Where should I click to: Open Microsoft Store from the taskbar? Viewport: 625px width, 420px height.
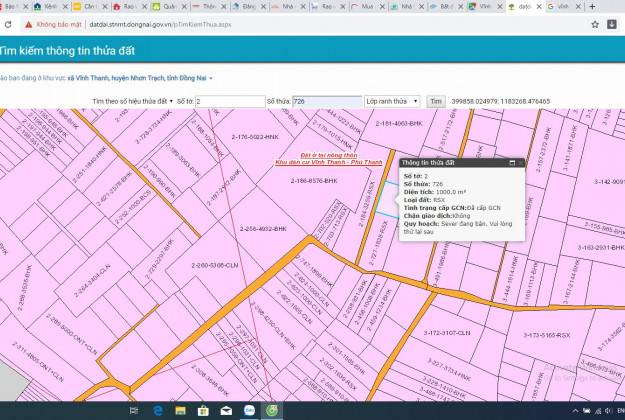[x=203, y=411]
